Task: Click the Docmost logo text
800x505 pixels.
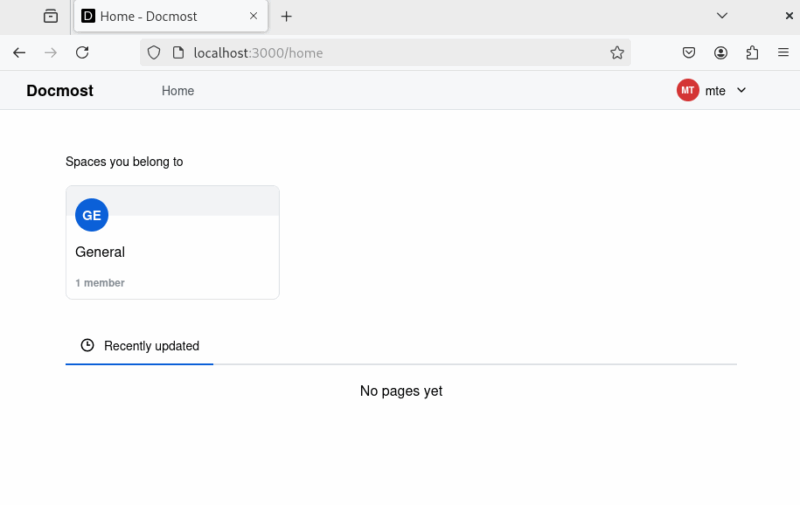Action: click(60, 91)
